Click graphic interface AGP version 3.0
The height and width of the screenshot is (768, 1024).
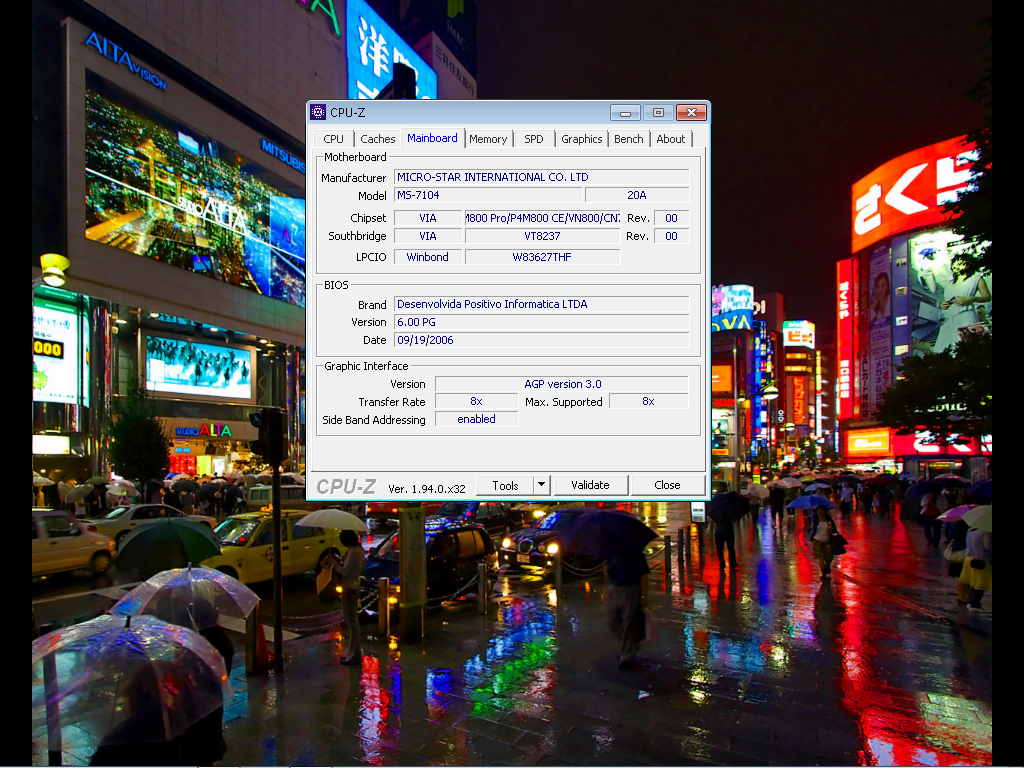(562, 384)
